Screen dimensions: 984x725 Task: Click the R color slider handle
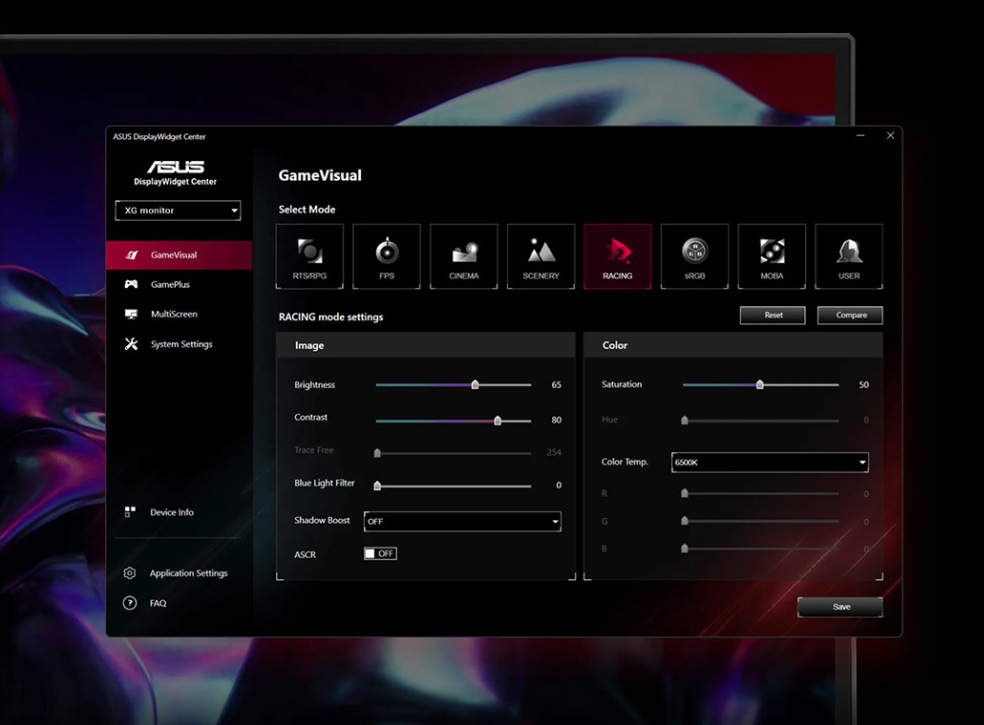click(x=685, y=493)
